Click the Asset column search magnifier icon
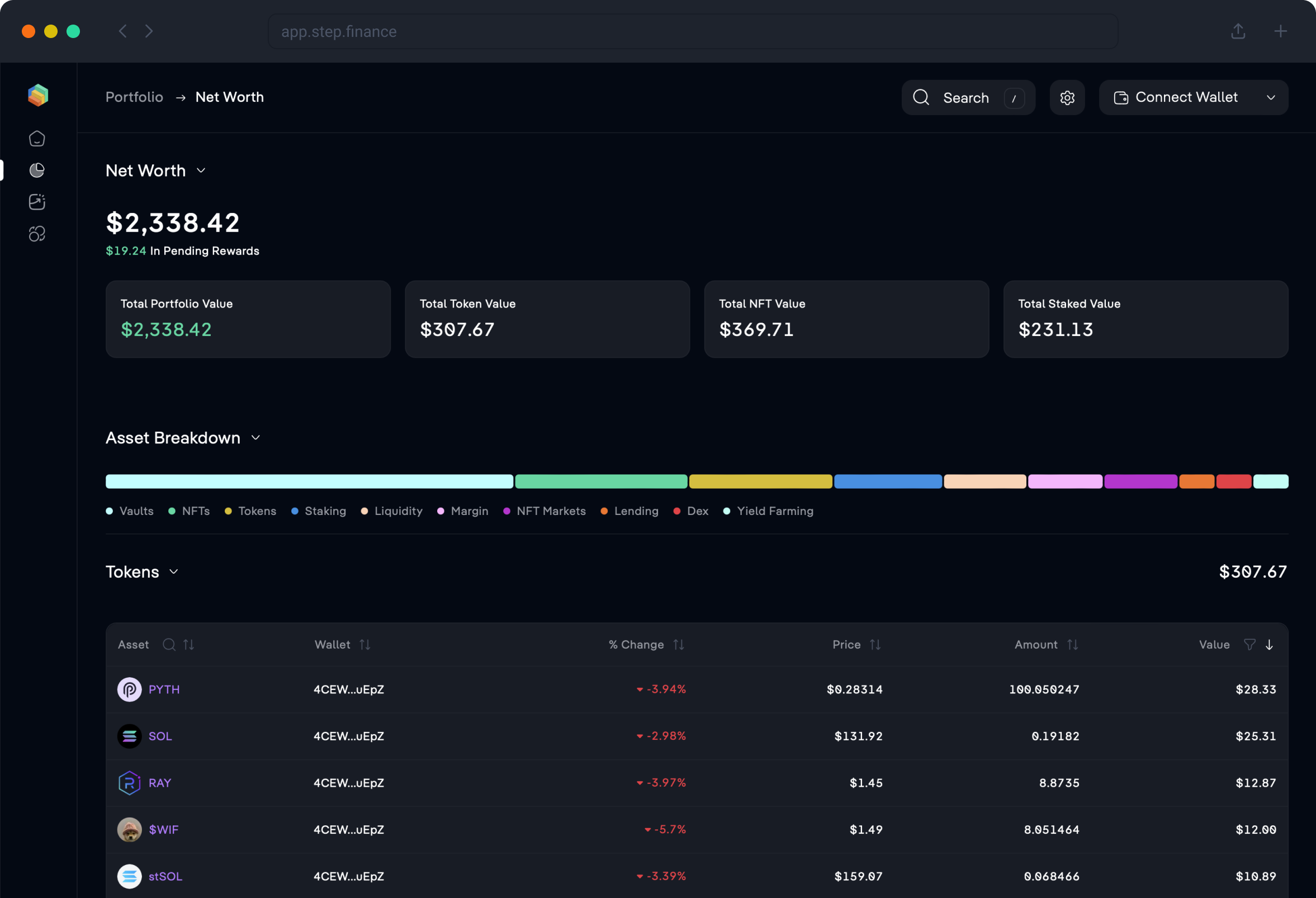The height and width of the screenshot is (898, 1316). (x=169, y=644)
